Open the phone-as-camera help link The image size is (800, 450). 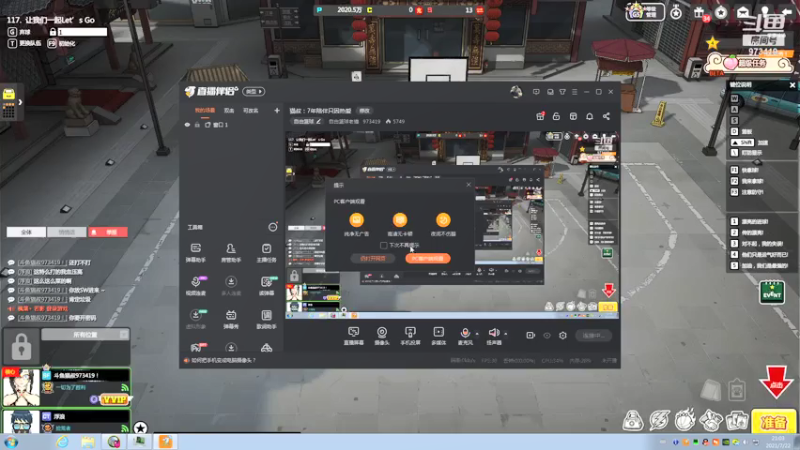coord(223,360)
